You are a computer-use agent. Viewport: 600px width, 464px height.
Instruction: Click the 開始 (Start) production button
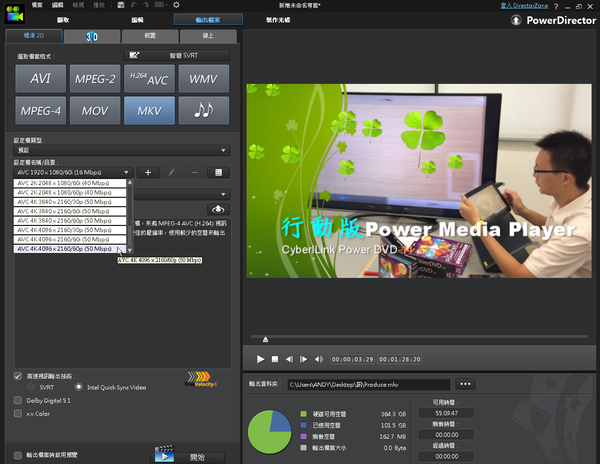click(197, 456)
